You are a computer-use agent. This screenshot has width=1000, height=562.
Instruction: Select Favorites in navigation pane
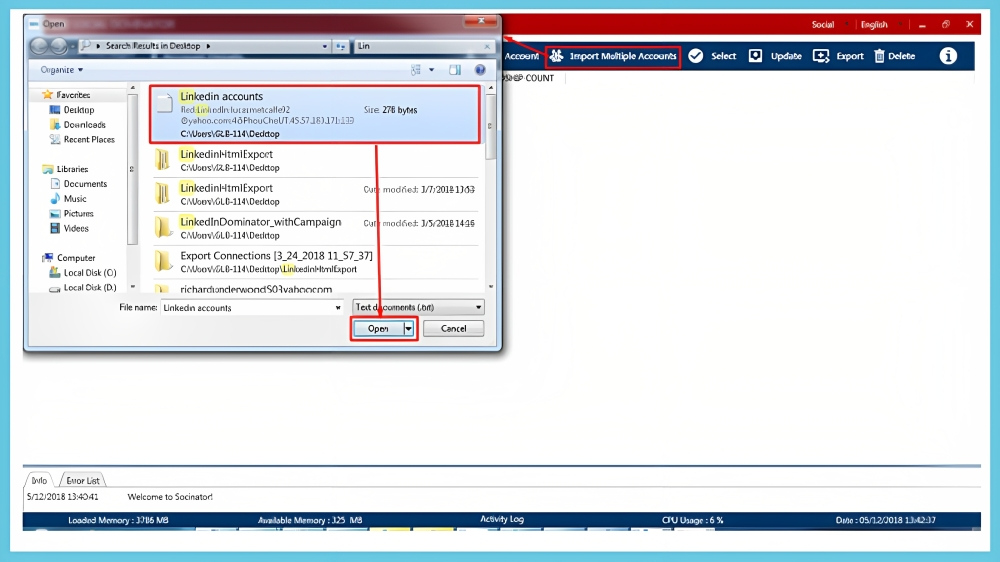click(x=66, y=95)
